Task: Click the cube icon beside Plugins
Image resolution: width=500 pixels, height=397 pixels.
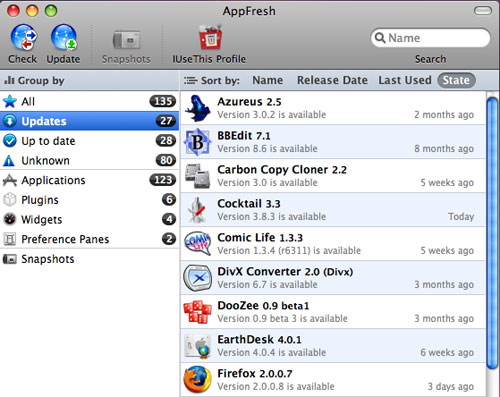Action: point(10,200)
